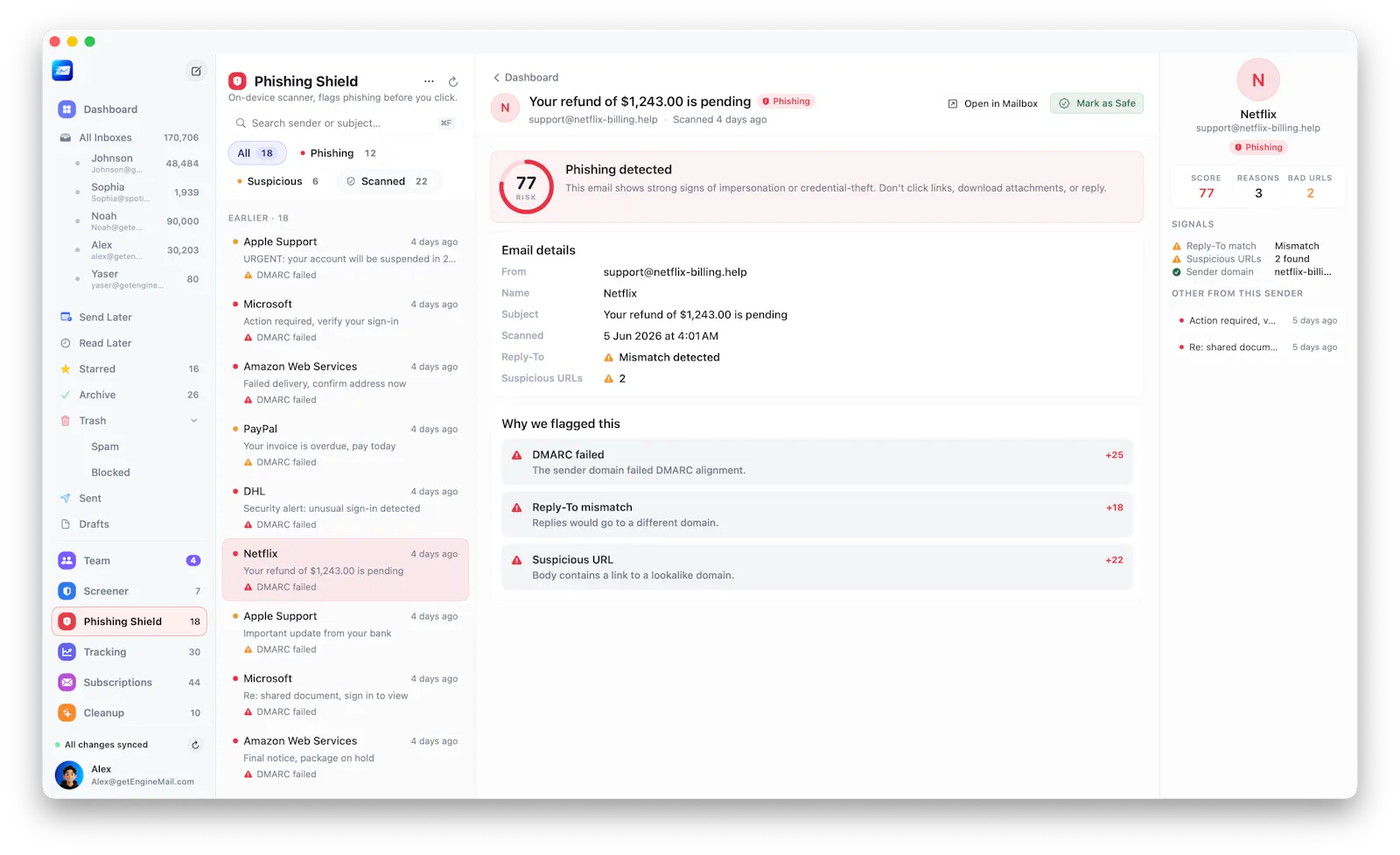This screenshot has height=855, width=1400.
Task: Select the Netflix refund pending email
Action: (x=345, y=570)
